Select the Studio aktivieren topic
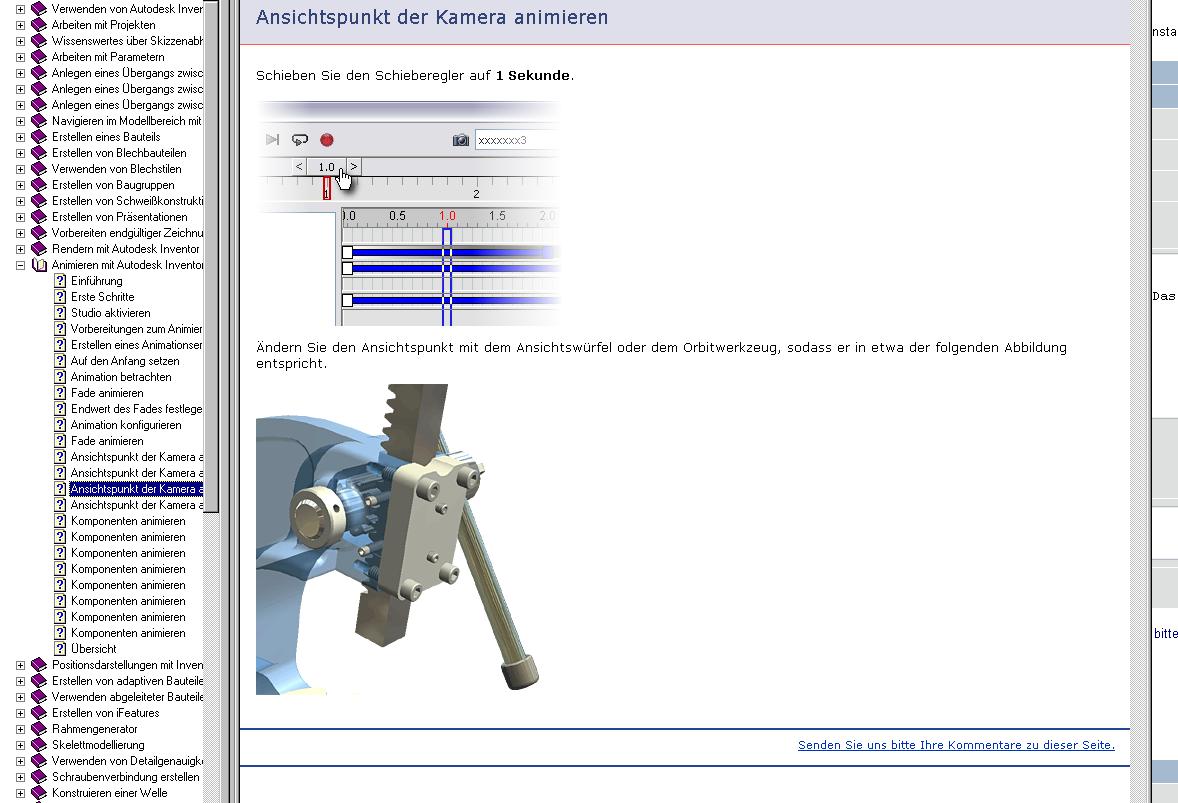 point(110,313)
